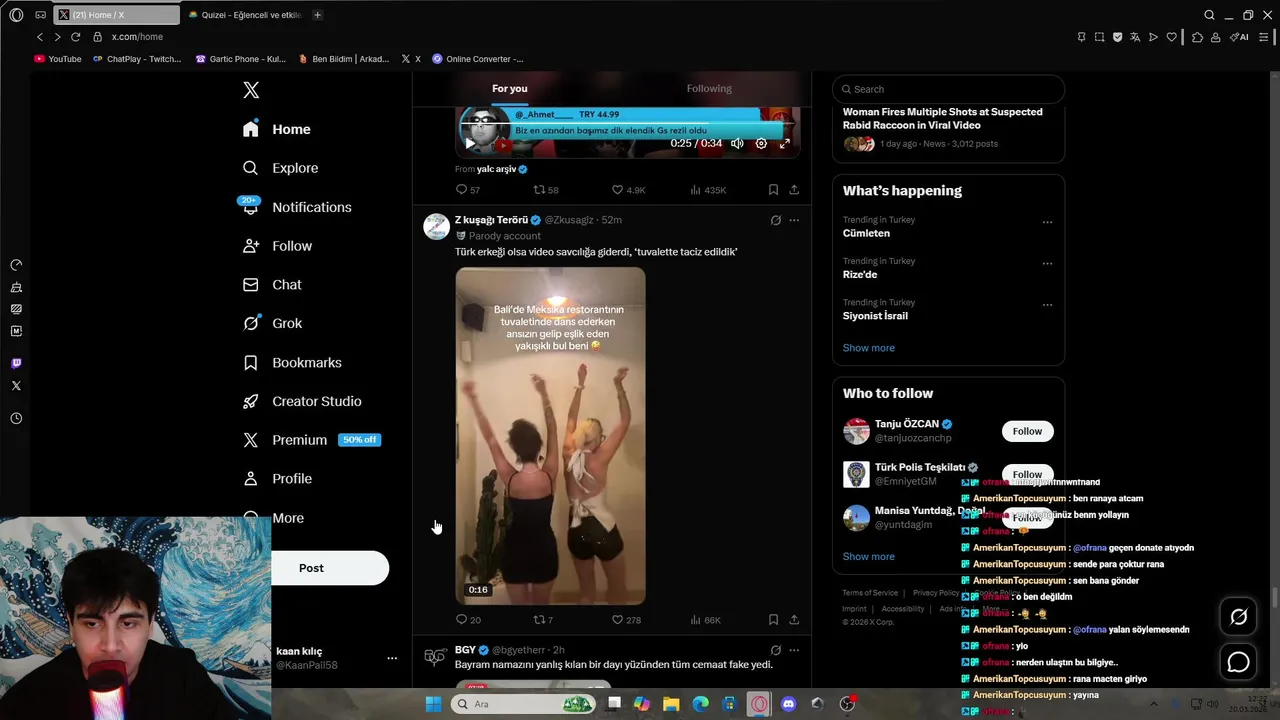Screen dimensions: 1280x720
Task: Click the X Search input field
Action: 948,89
